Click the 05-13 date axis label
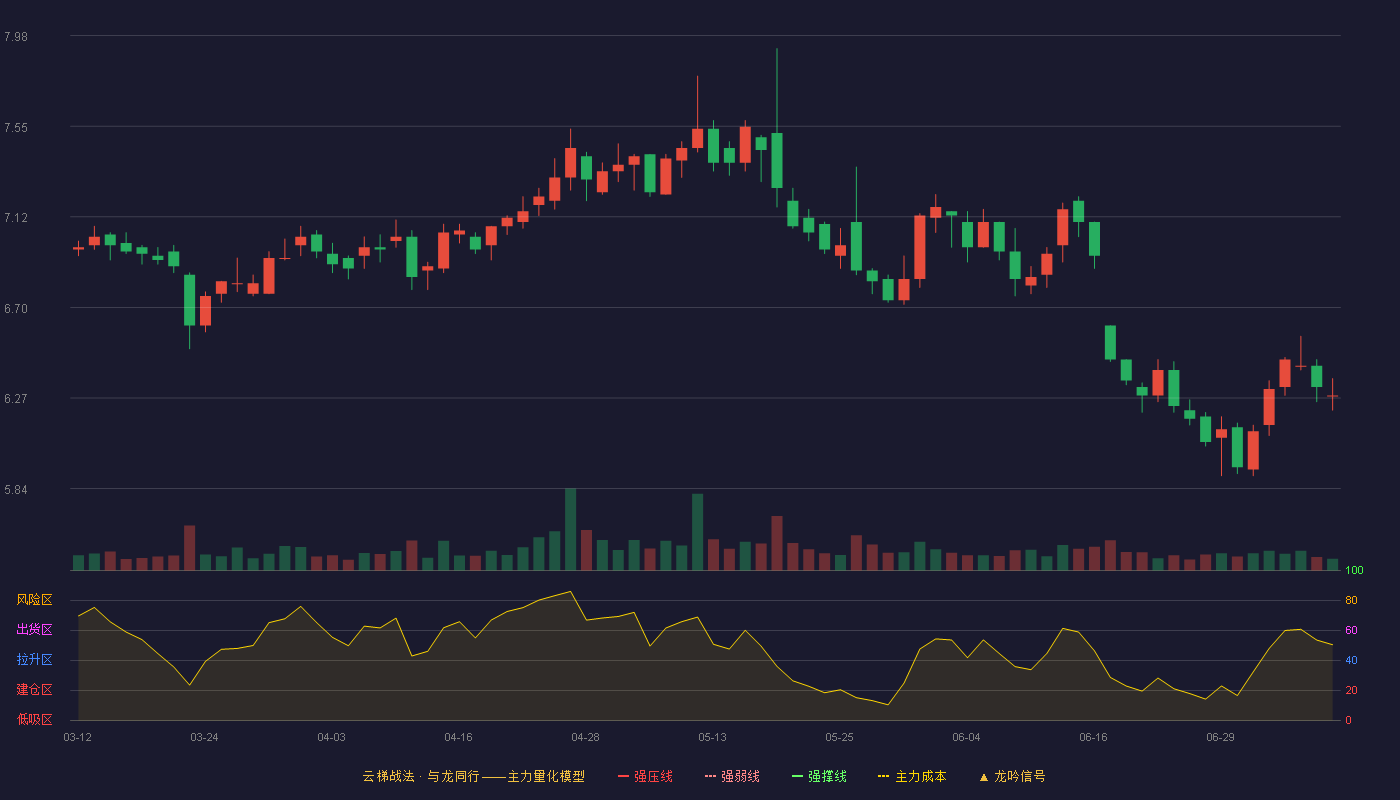Image resolution: width=1400 pixels, height=800 pixels. coord(712,737)
